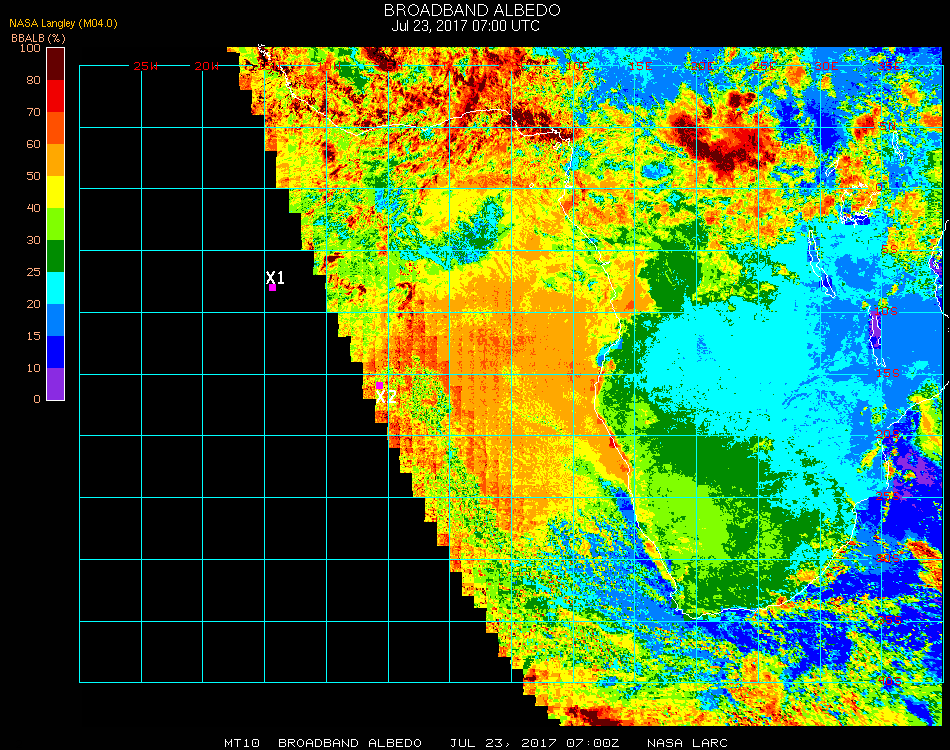Viewport: 950px width, 750px height.
Task: Click the dark red 80-100 legend swatch
Action: (x=55, y=64)
